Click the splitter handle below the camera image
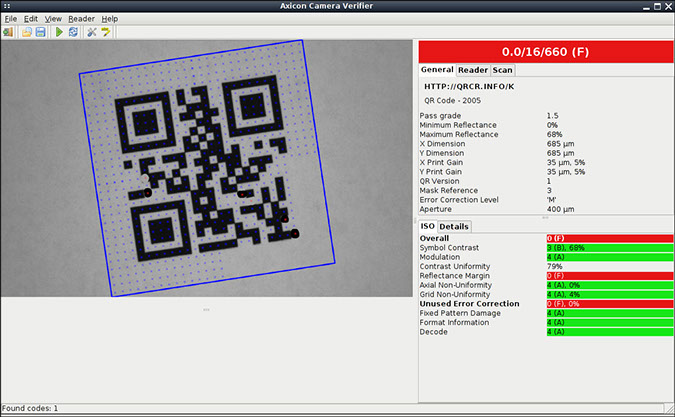The width and height of the screenshot is (675, 417). coord(206,309)
